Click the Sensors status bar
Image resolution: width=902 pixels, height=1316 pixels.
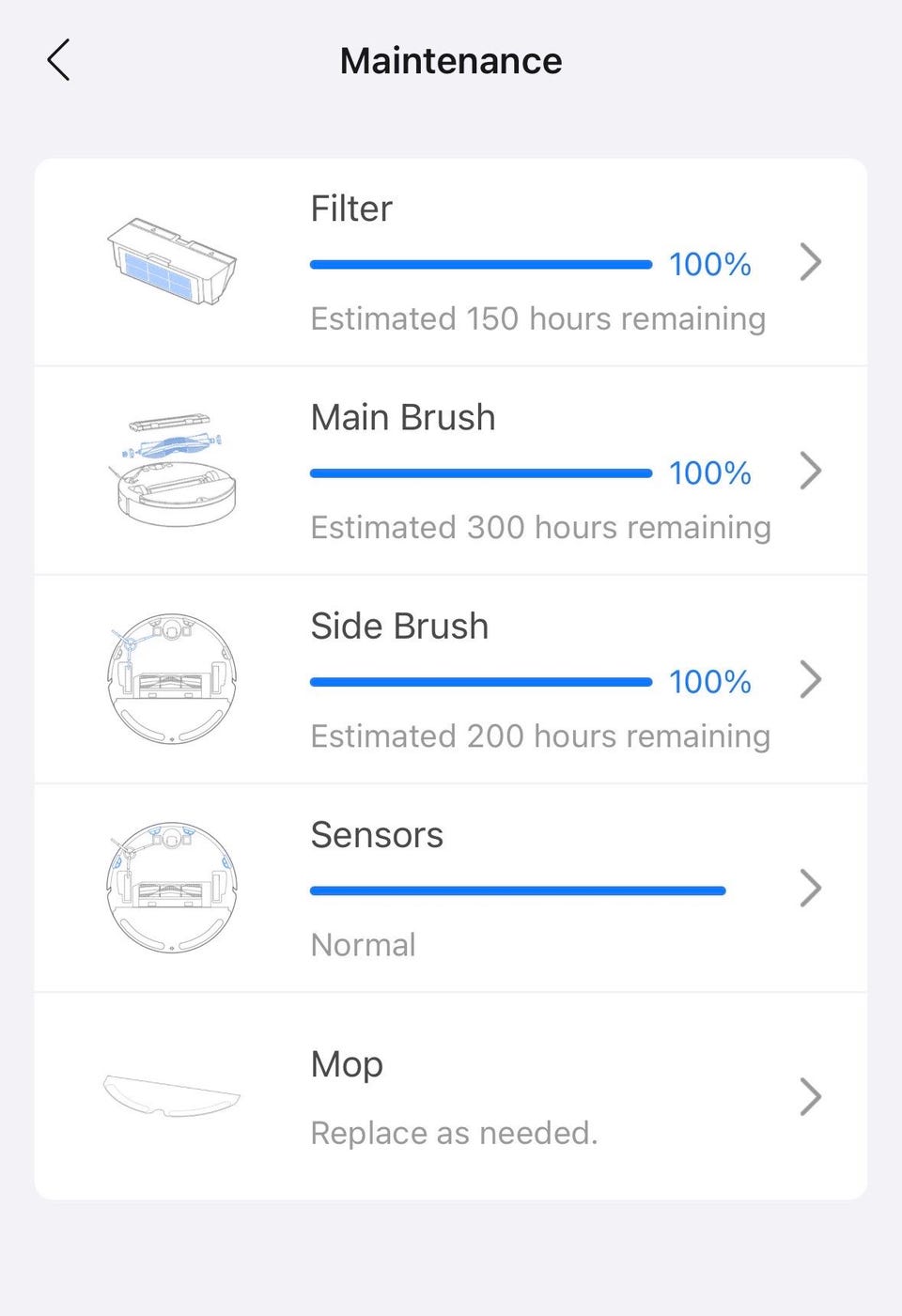pos(517,890)
